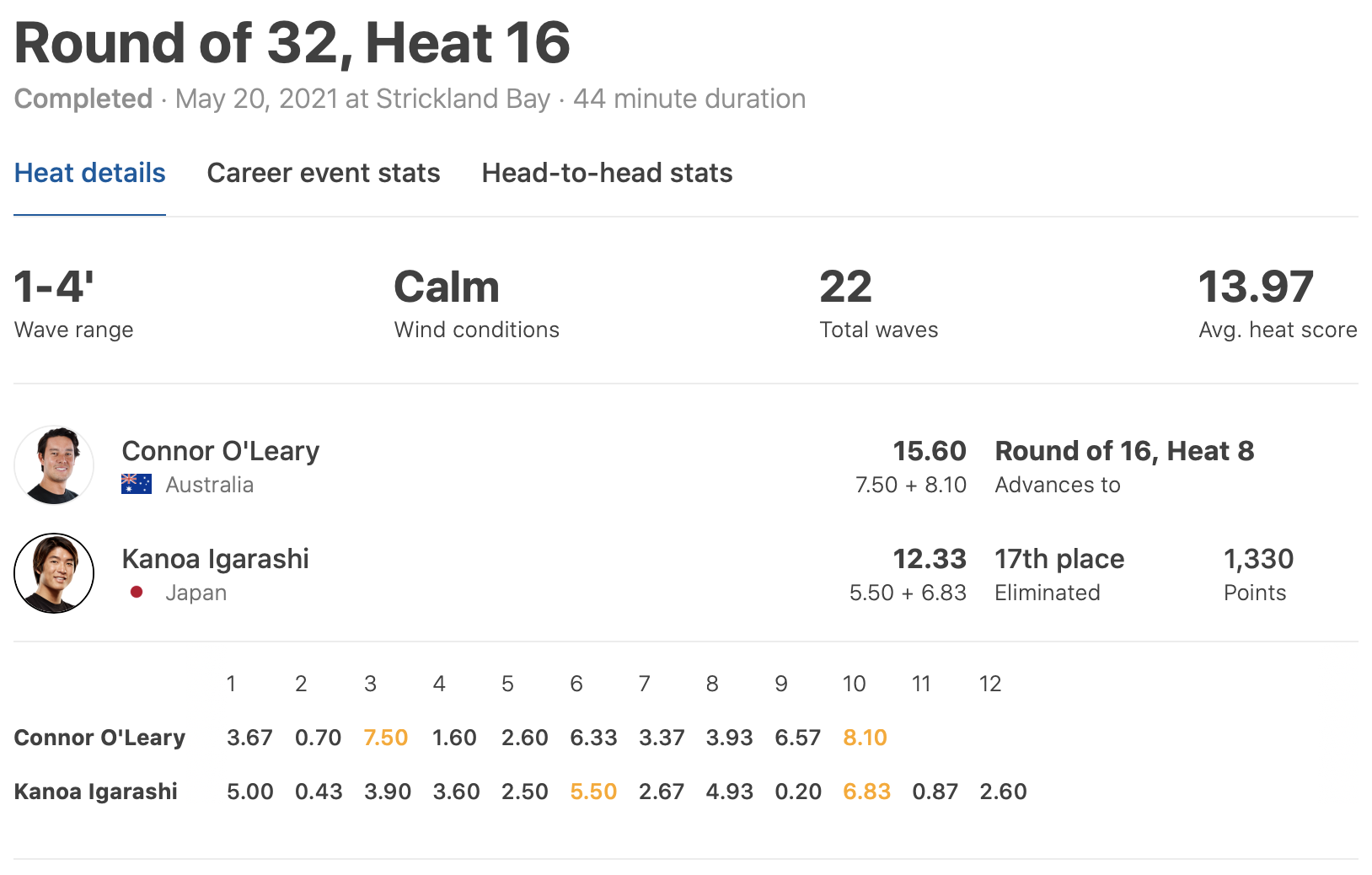Image resolution: width=1372 pixels, height=875 pixels.
Task: Switch to Career event stats tab
Action: [x=324, y=173]
